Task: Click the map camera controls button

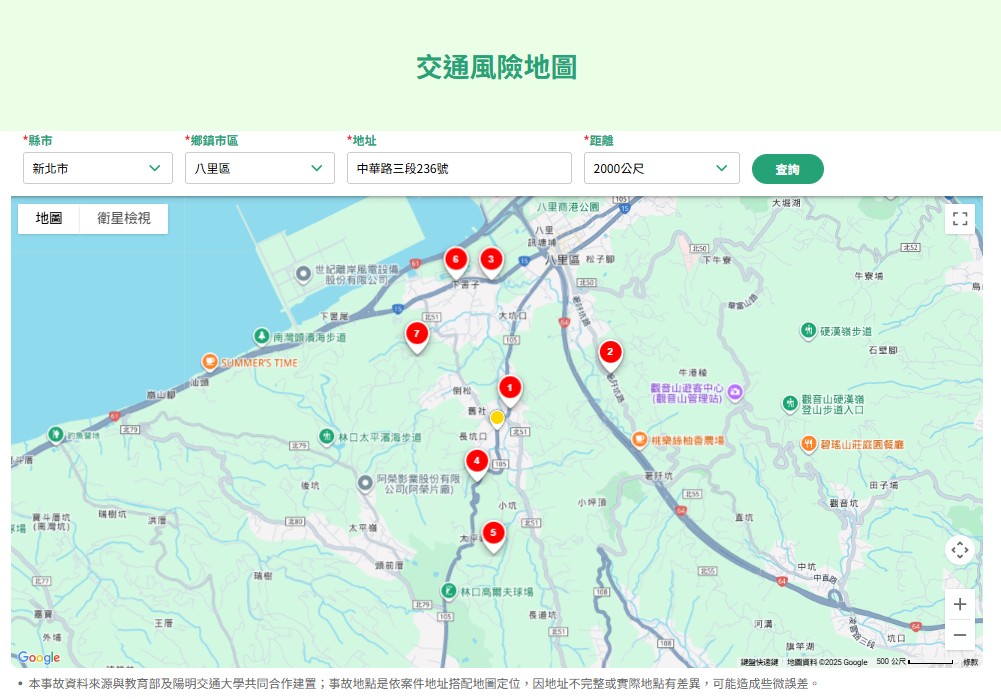Action: [959, 550]
